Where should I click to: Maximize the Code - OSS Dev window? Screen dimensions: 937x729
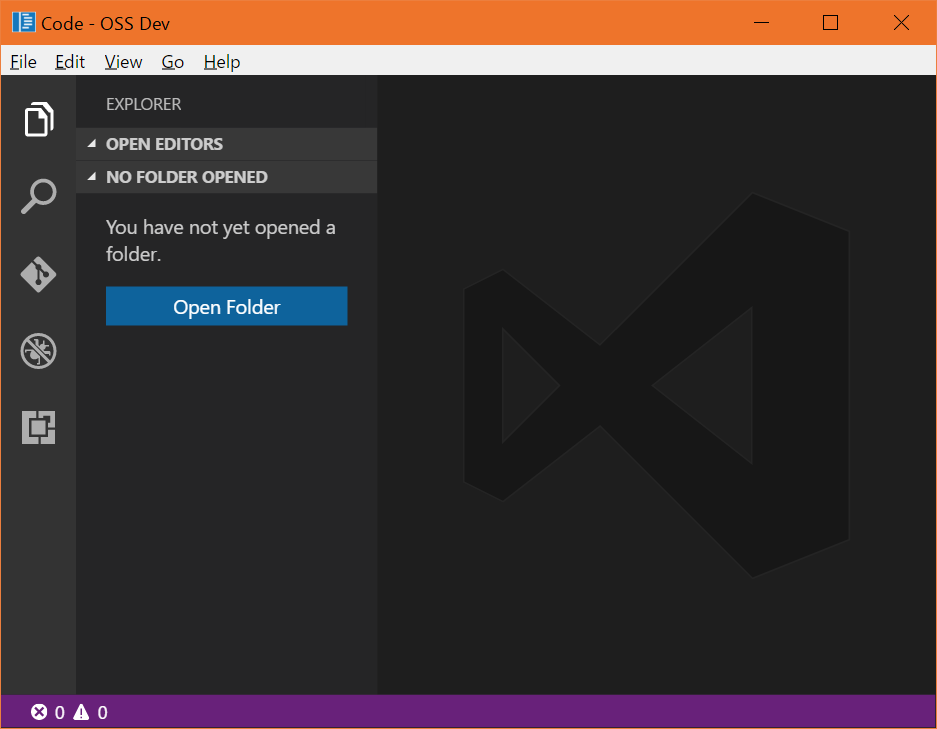(x=831, y=23)
